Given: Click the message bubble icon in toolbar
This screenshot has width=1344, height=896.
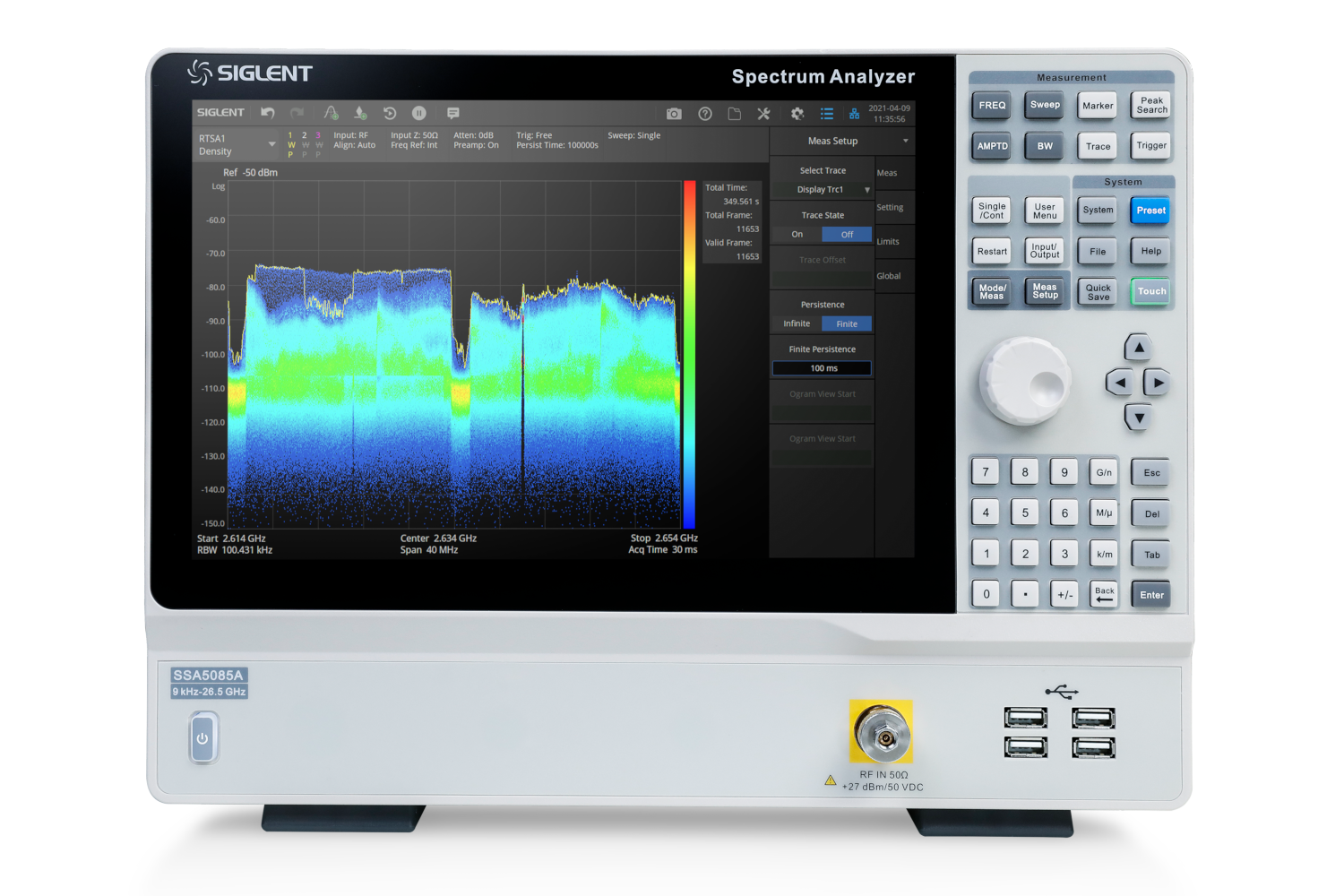Looking at the screenshot, I should pyautogui.click(x=452, y=113).
